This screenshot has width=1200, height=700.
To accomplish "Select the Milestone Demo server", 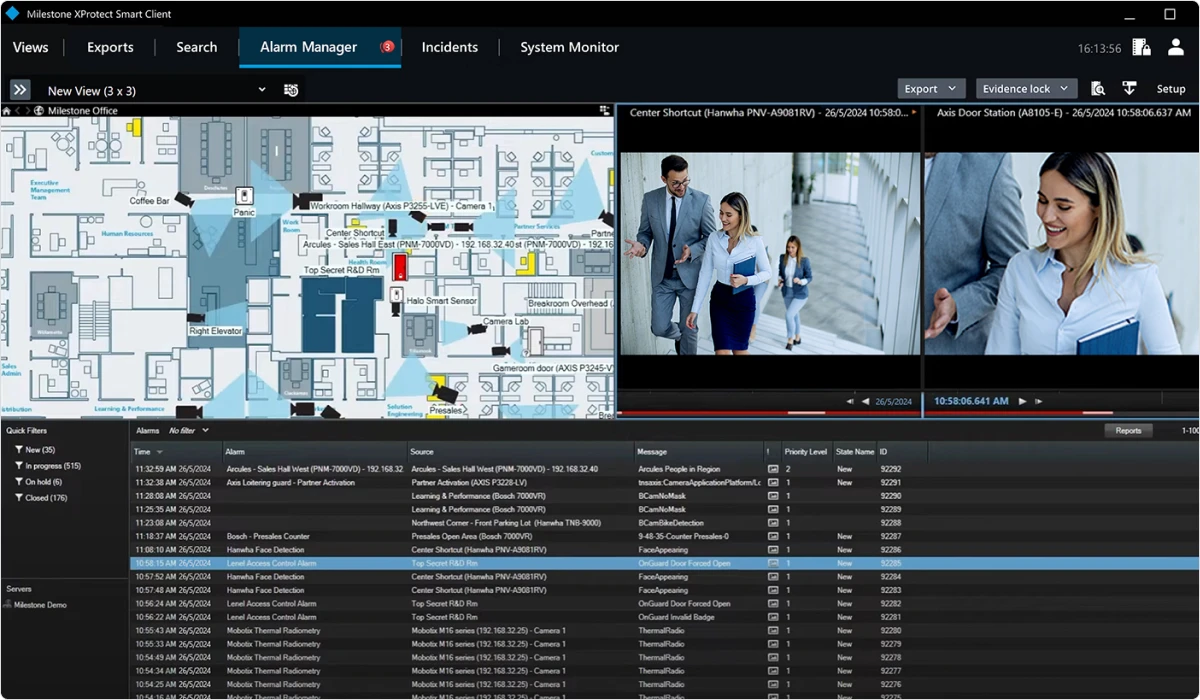I will click(40, 605).
